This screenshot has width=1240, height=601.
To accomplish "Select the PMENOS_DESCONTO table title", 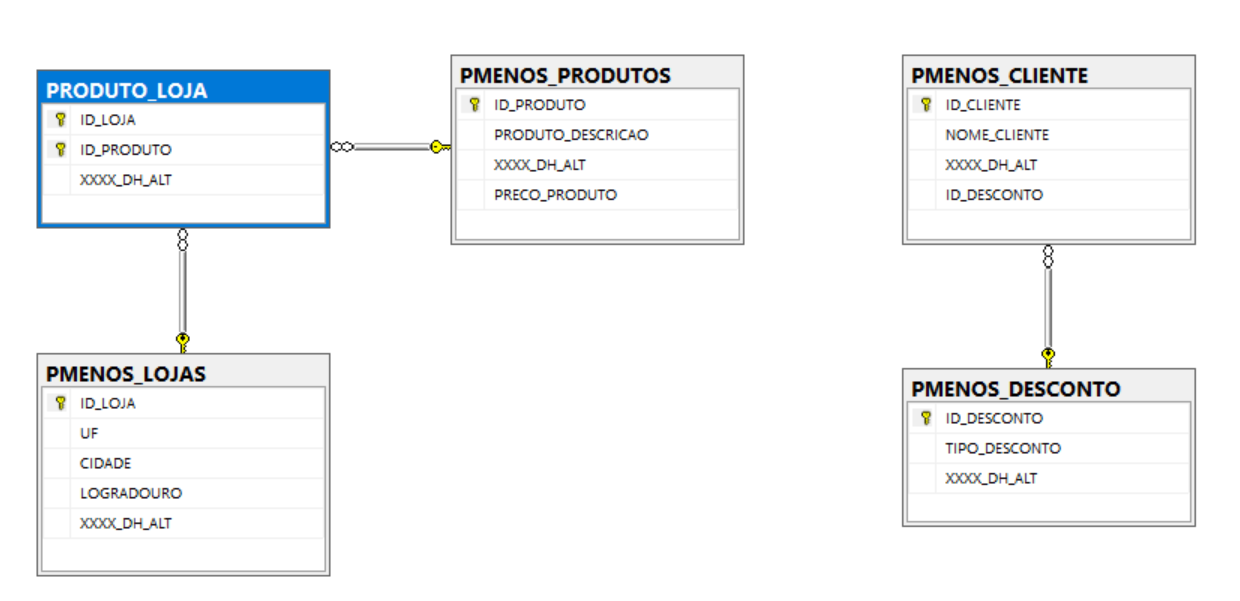I will pos(1048,389).
